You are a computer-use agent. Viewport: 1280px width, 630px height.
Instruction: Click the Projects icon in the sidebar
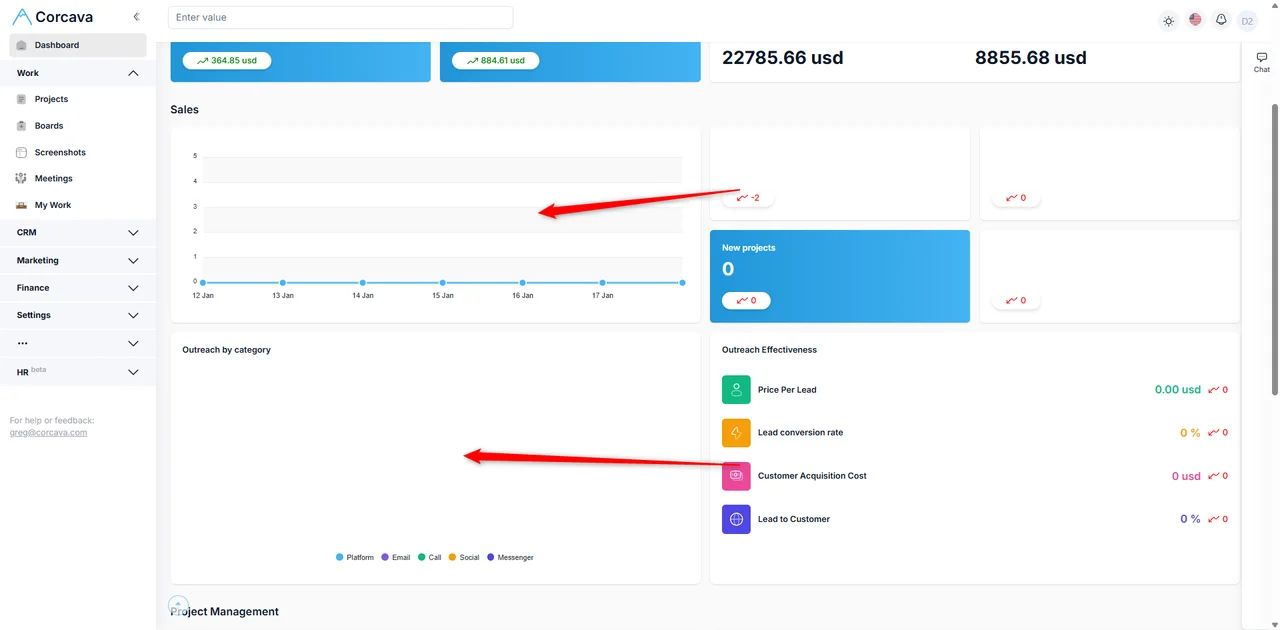[x=22, y=99]
